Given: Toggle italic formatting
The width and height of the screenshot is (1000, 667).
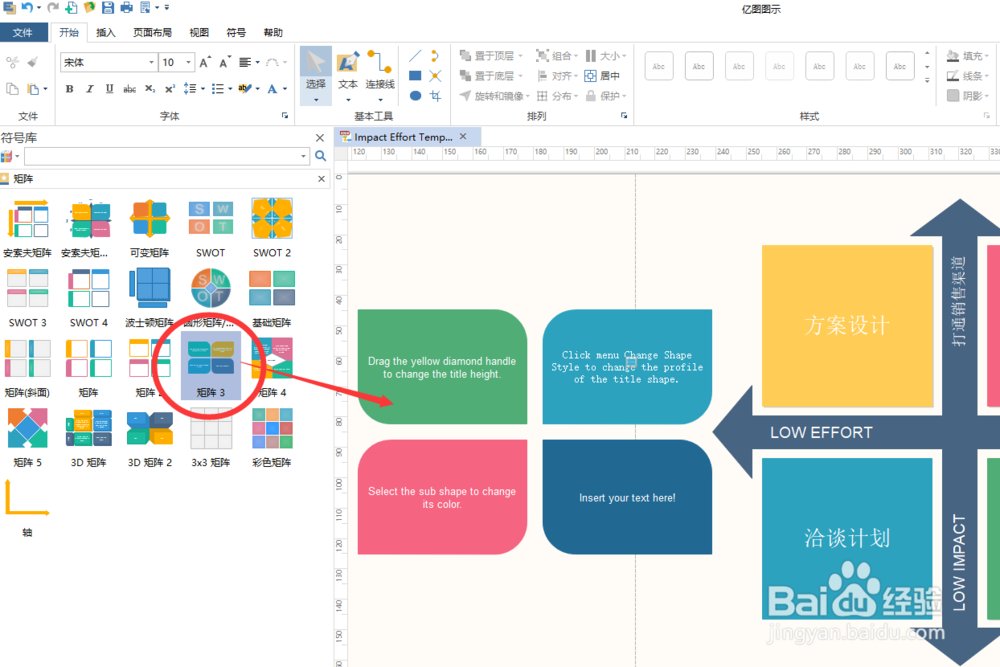Looking at the screenshot, I should point(90,89).
